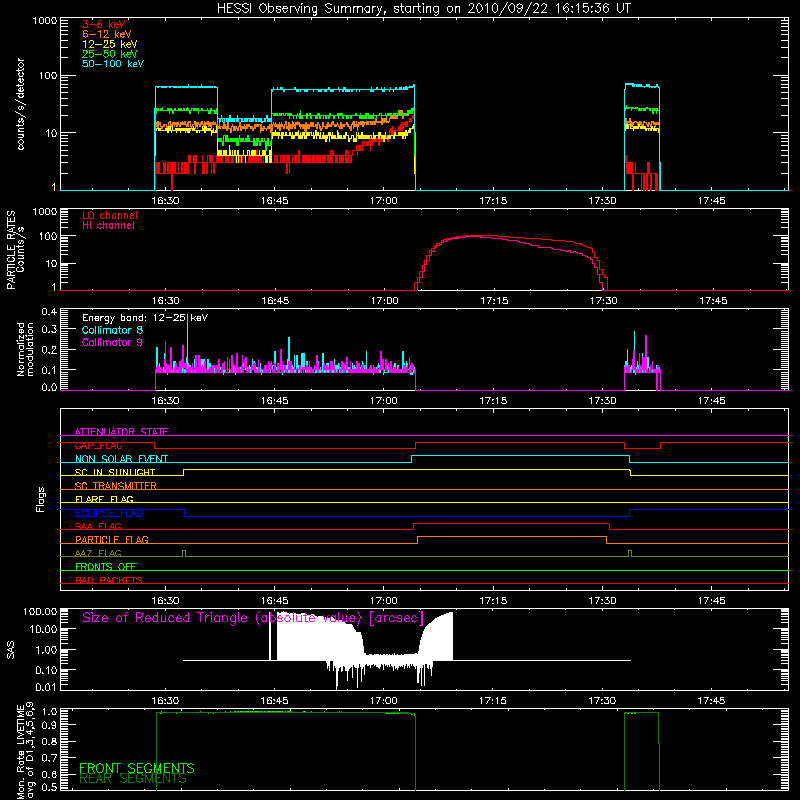The width and height of the screenshot is (800, 800).
Task: Select the GAP_FLAG label
Action: [98, 445]
